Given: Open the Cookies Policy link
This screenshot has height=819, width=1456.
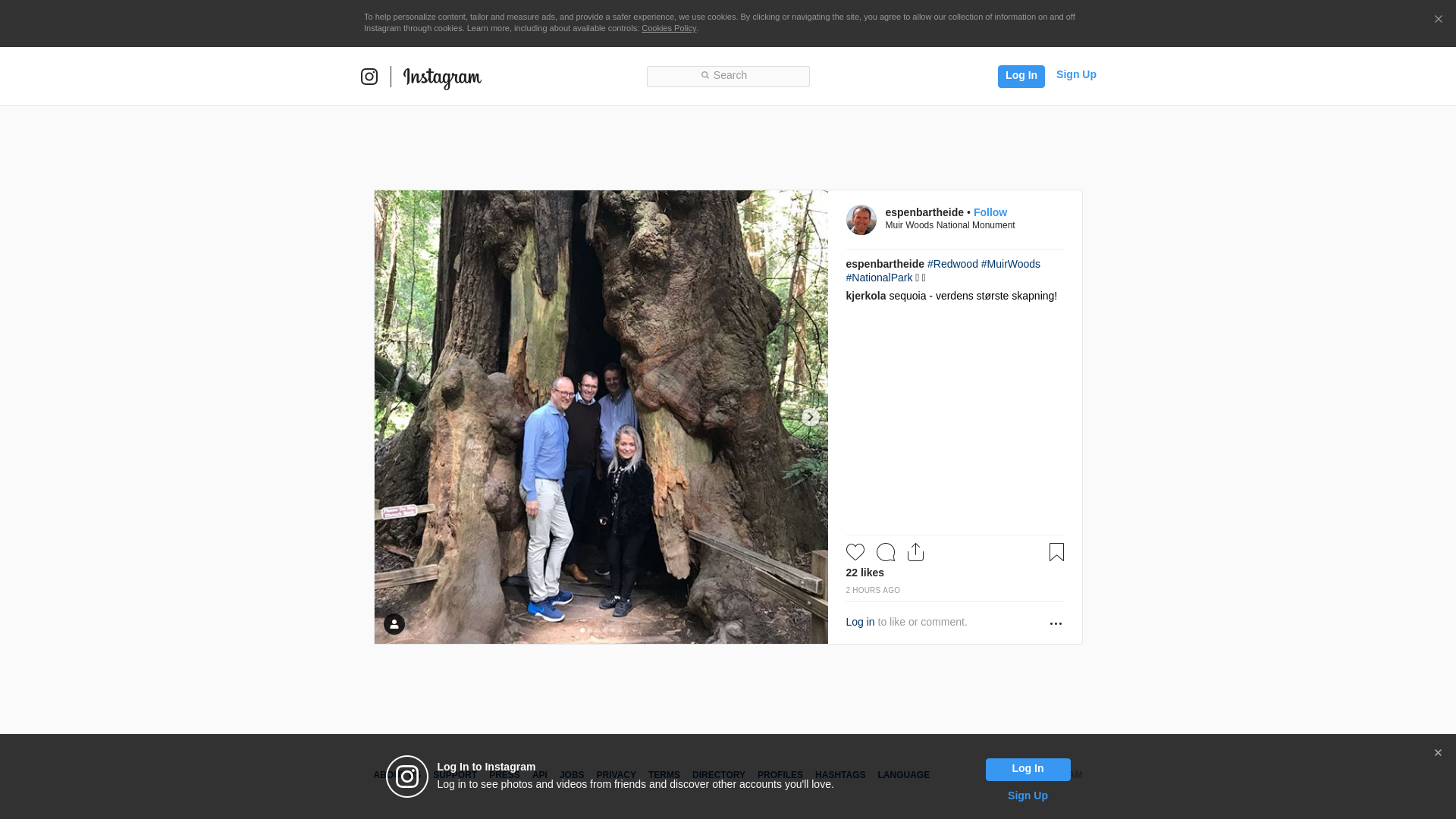Looking at the screenshot, I should pos(669,28).
